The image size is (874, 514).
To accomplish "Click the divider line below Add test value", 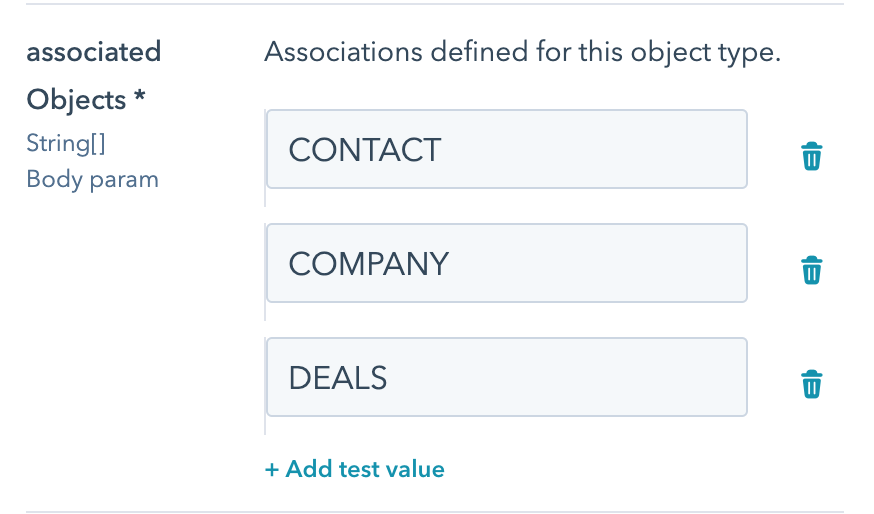I will [436, 511].
